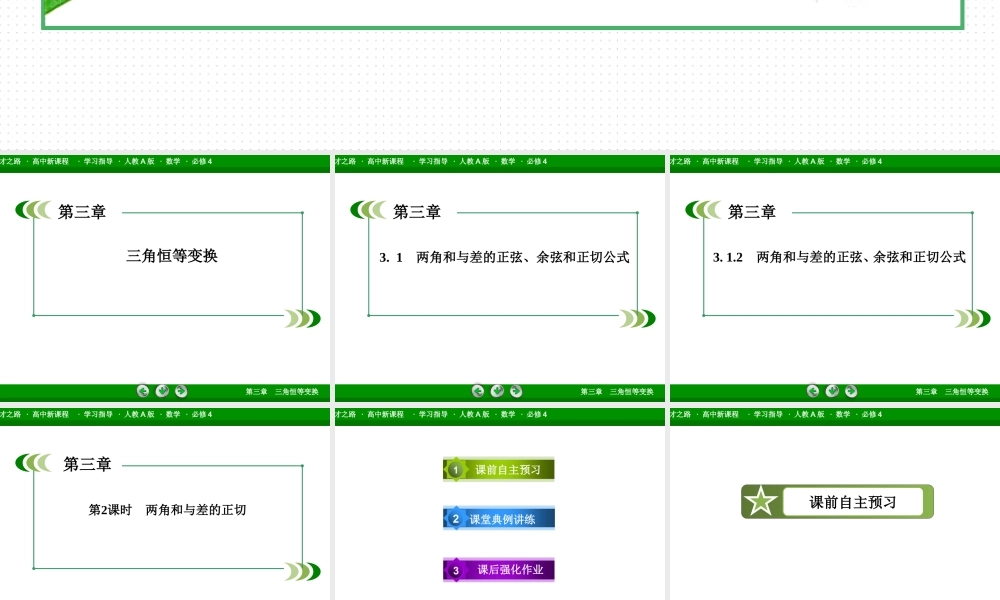Click the forward arrow icon on slide 2
Screen dimensions: 1000x600
tap(516, 391)
